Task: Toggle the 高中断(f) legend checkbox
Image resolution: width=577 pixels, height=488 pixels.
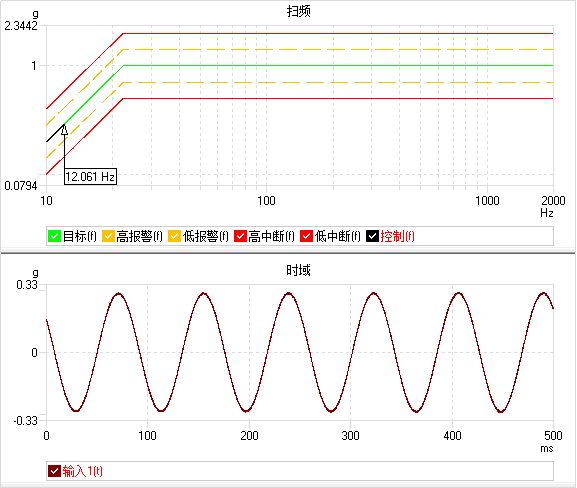Action: [240, 236]
